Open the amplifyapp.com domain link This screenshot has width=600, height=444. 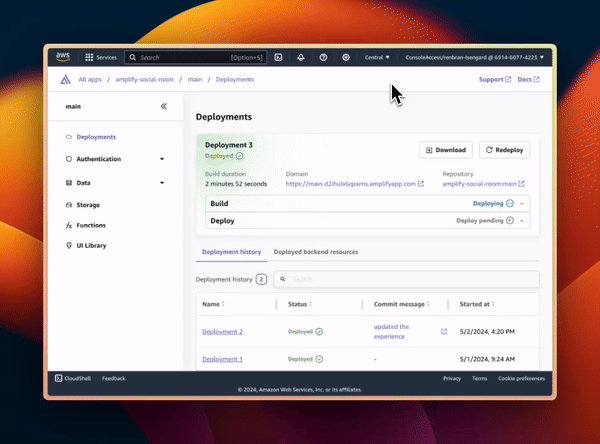pyautogui.click(x=354, y=184)
